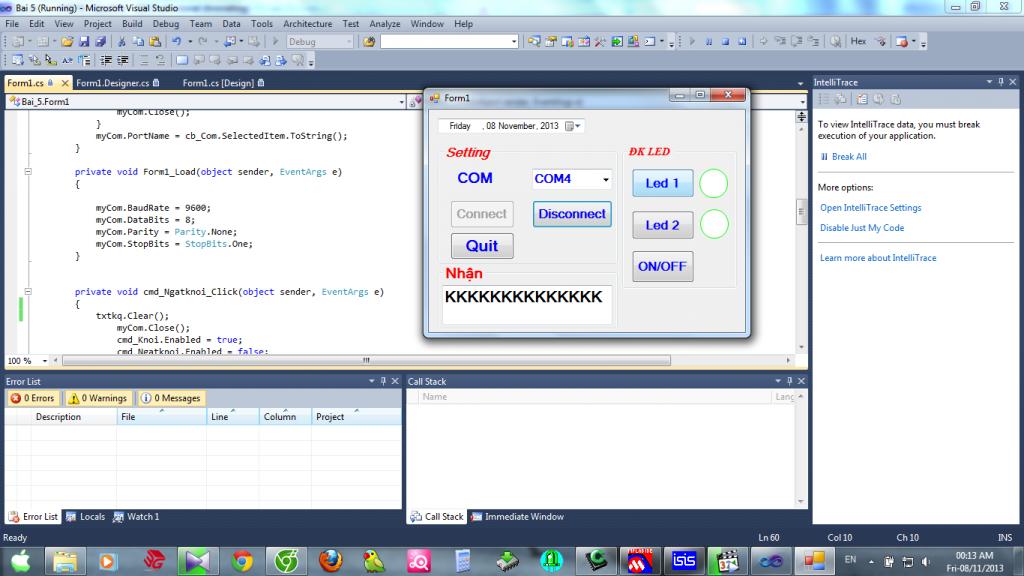Click the code editor vertical scrollbar thumb
1024x576 pixels.
(800, 212)
